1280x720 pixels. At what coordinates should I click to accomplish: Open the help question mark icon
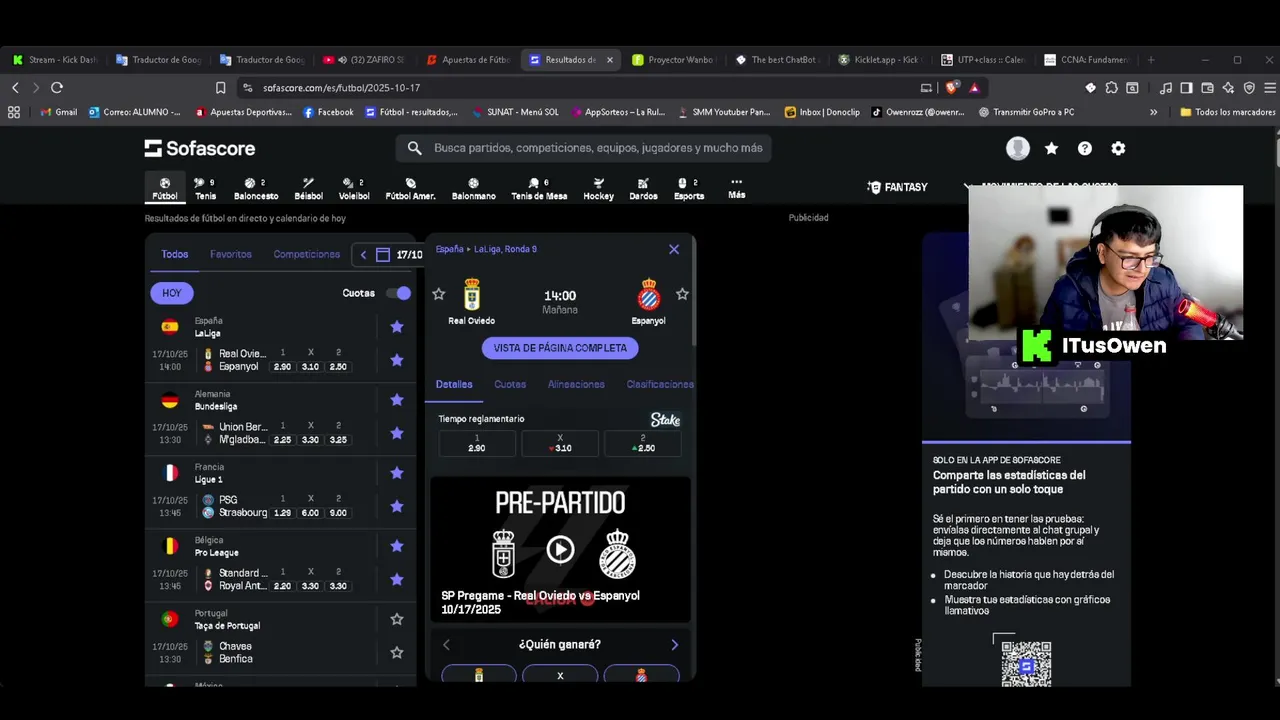pos(1085,148)
